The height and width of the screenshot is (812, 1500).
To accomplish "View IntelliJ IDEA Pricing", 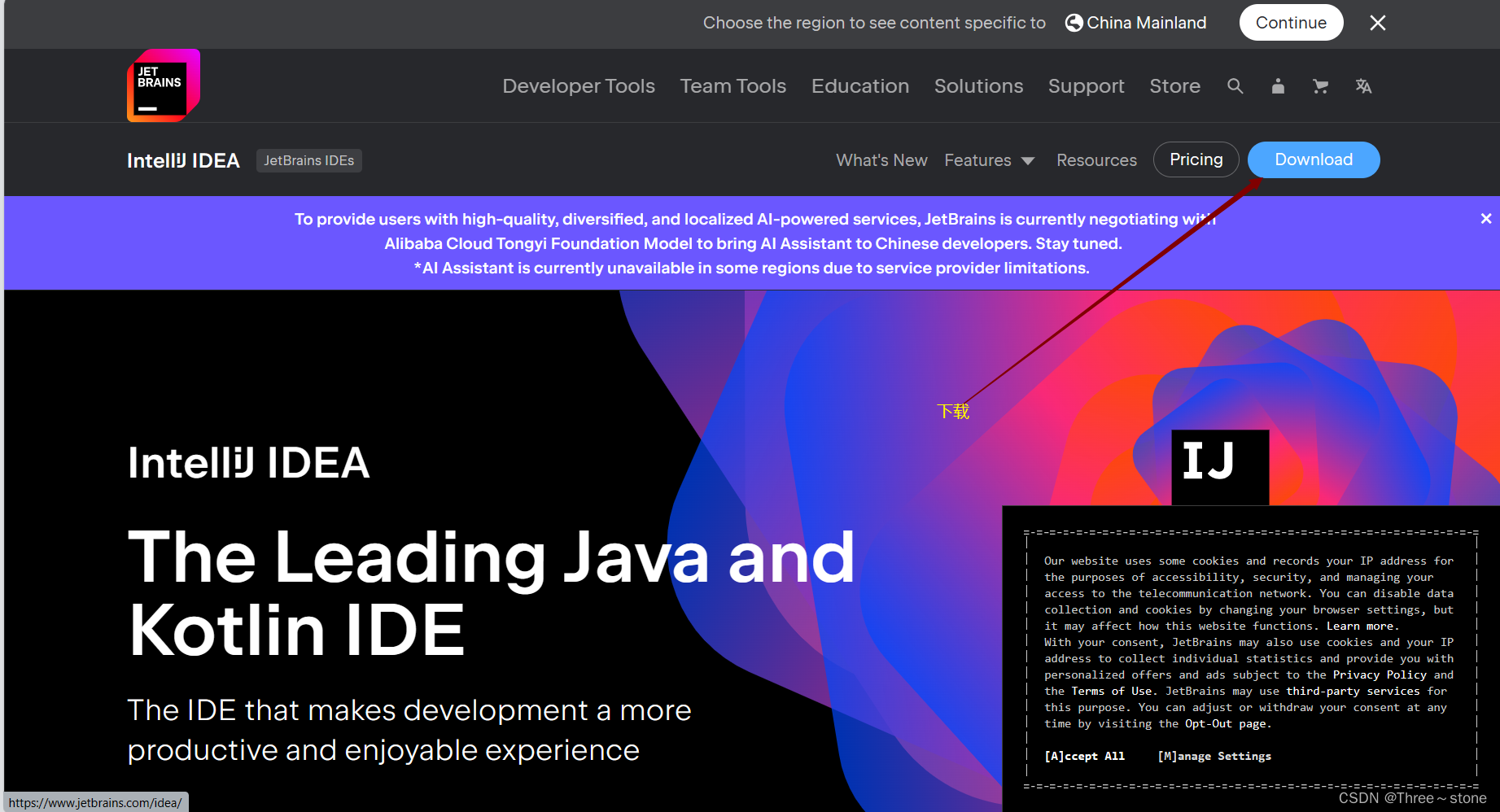I will pyautogui.click(x=1196, y=159).
